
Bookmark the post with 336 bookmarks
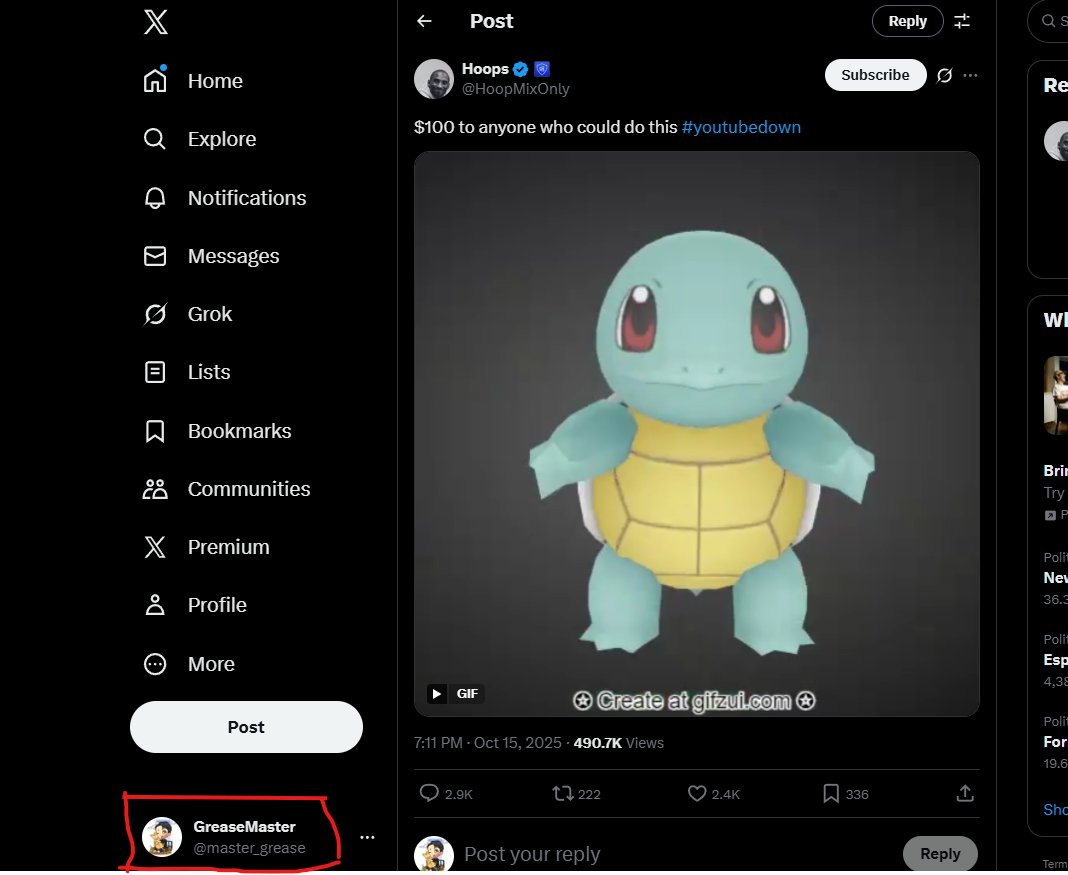click(846, 794)
